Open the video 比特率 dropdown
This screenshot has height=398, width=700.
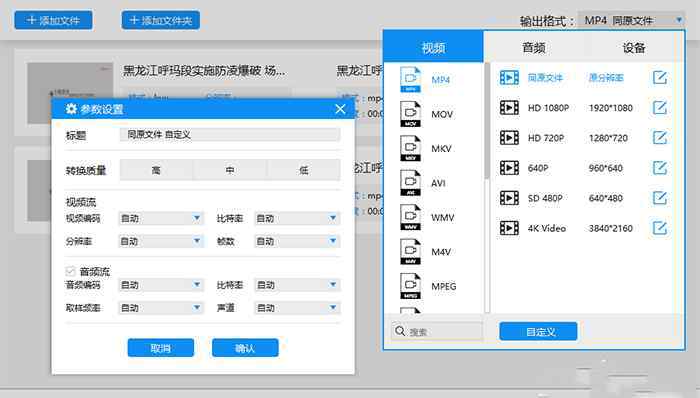click(297, 218)
